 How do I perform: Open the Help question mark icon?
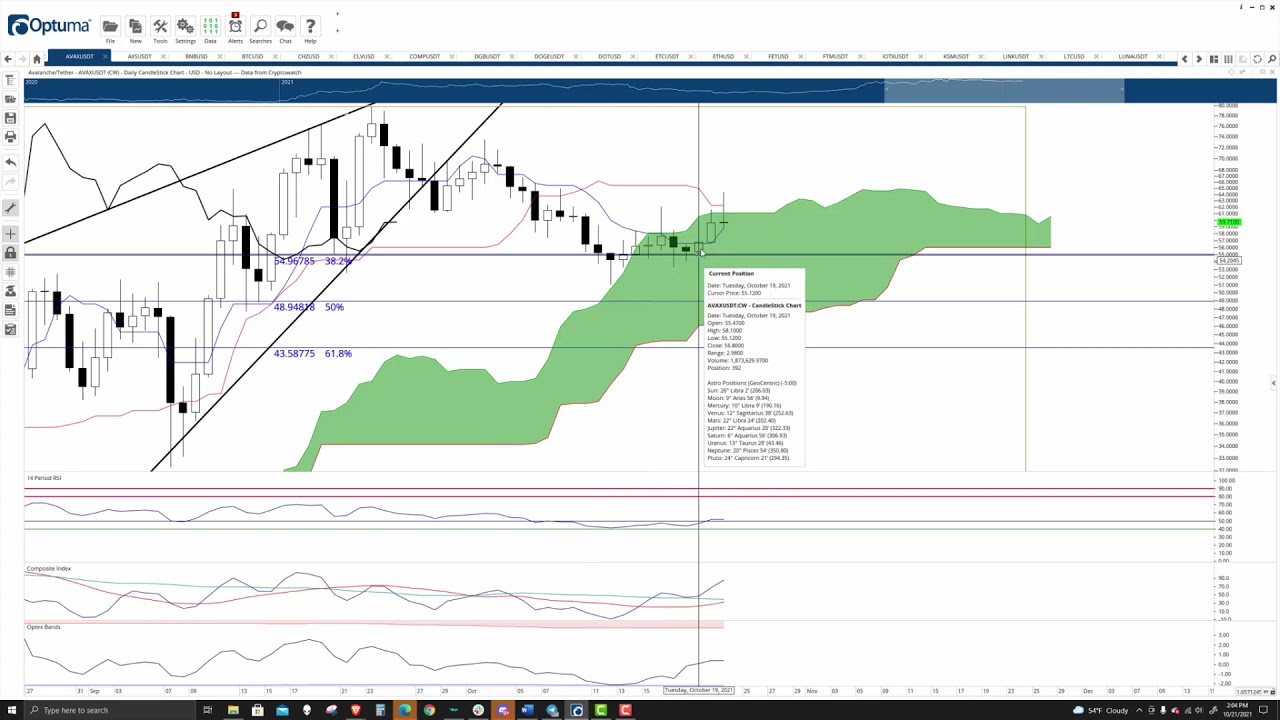point(310,29)
